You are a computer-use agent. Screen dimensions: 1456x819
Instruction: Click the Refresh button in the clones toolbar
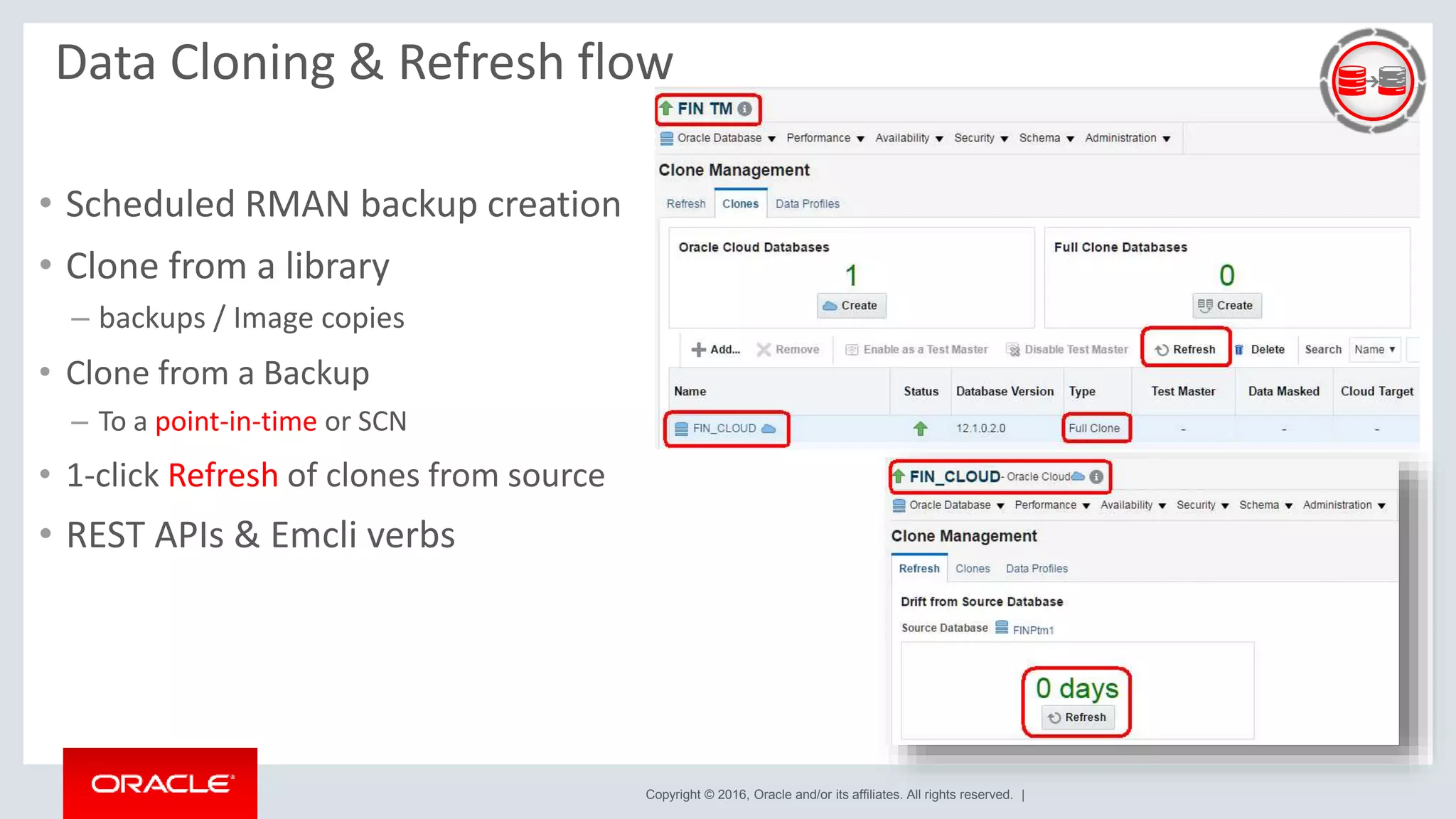(x=1186, y=348)
